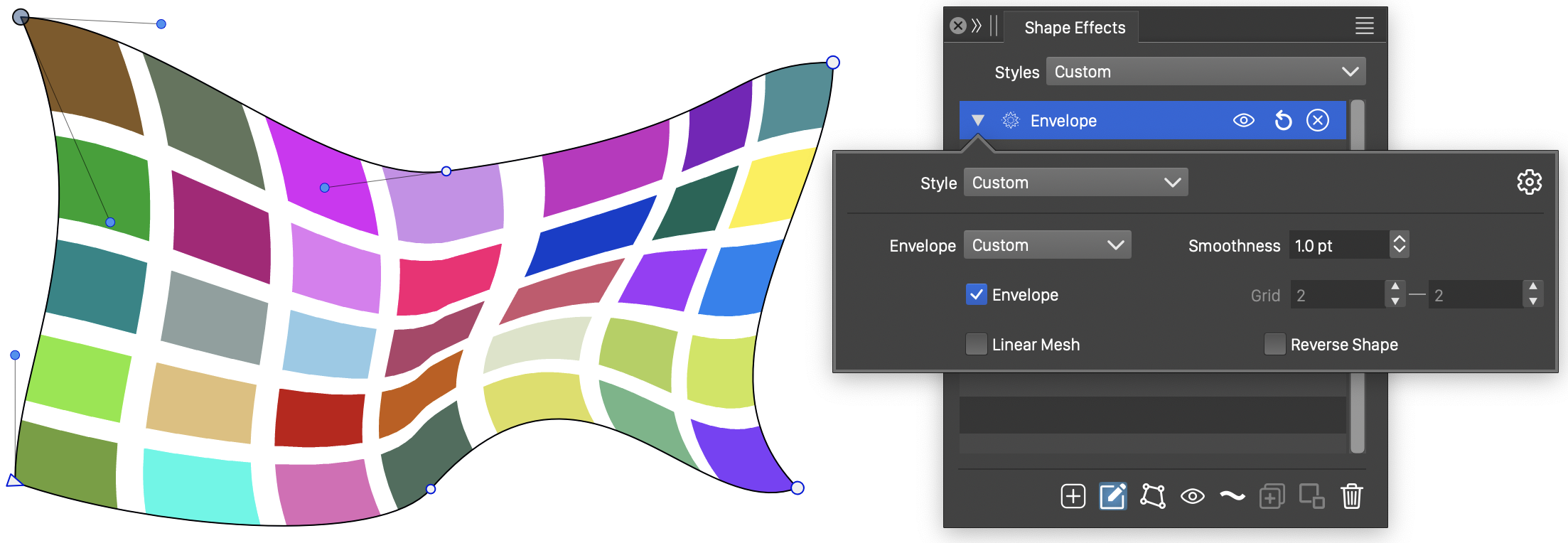Open the Envelope type dropdown set to Custom
Viewport: 1568px width, 543px height.
[x=1047, y=245]
